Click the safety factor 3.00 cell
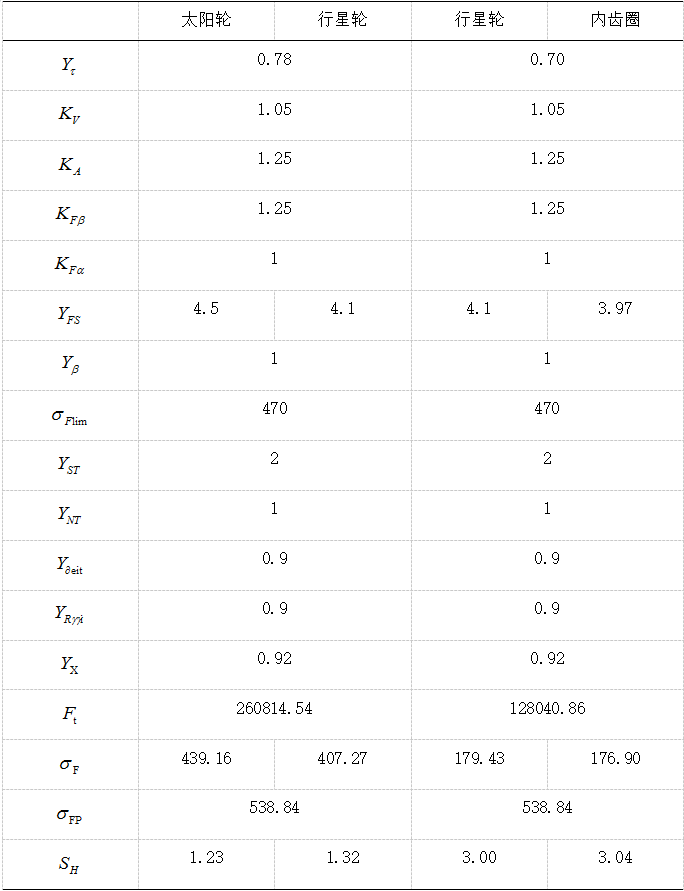 coord(479,858)
